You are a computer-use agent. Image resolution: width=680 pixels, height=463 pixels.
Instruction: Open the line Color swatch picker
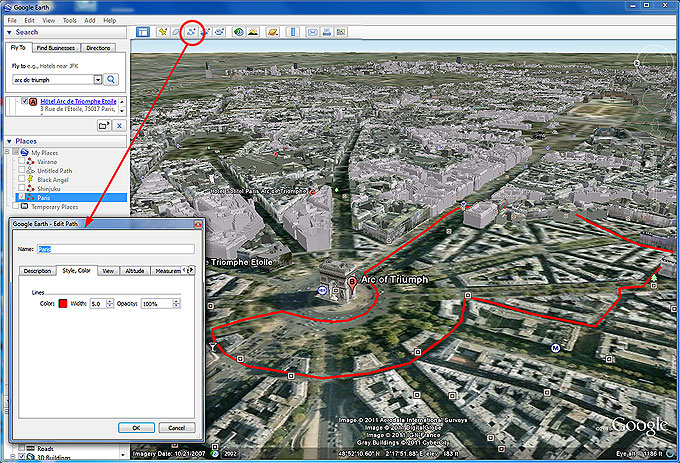click(x=63, y=303)
